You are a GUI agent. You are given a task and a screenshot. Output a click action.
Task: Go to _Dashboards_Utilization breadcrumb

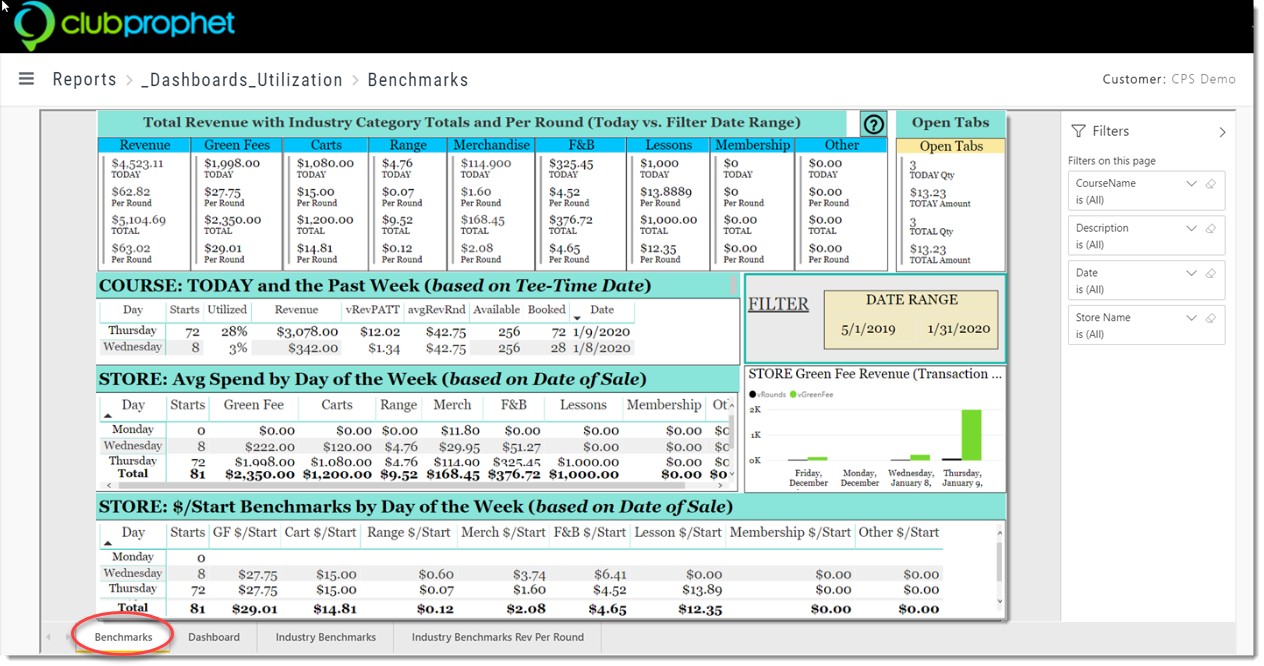242,80
